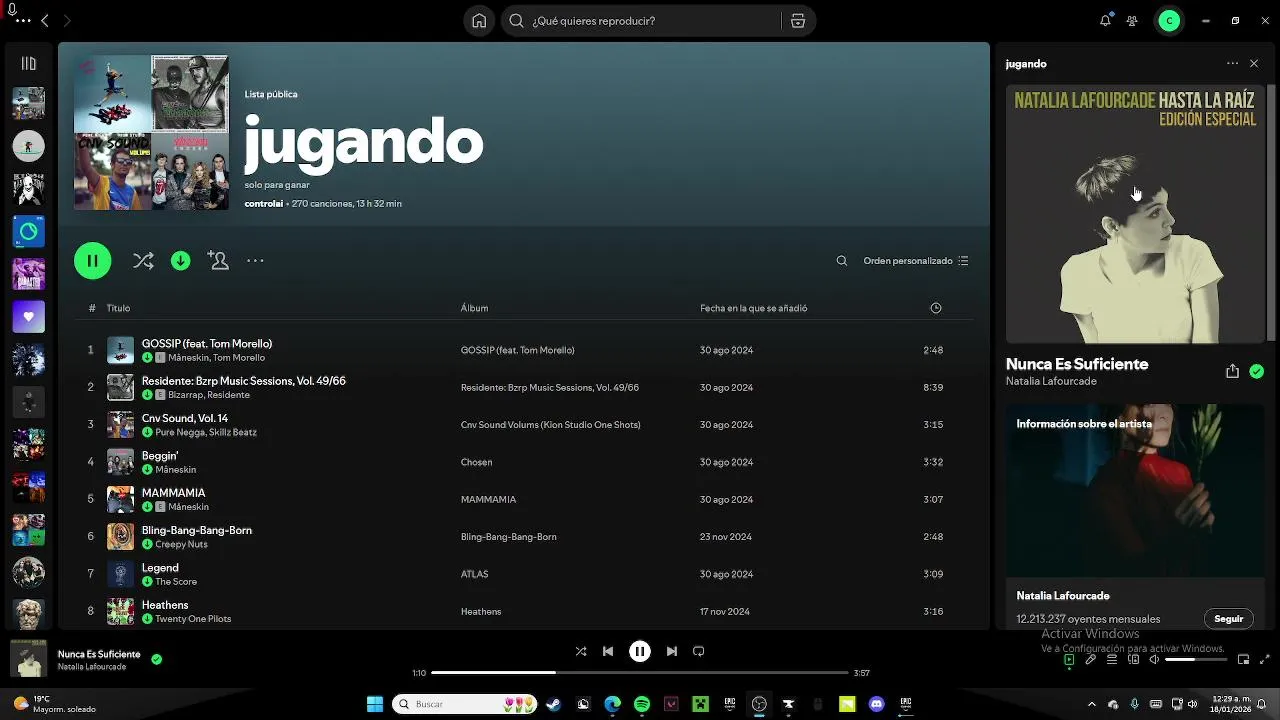Screen dimensions: 1280x720
Task: Open Microsoft Edge from taskbar
Action: click(612, 704)
